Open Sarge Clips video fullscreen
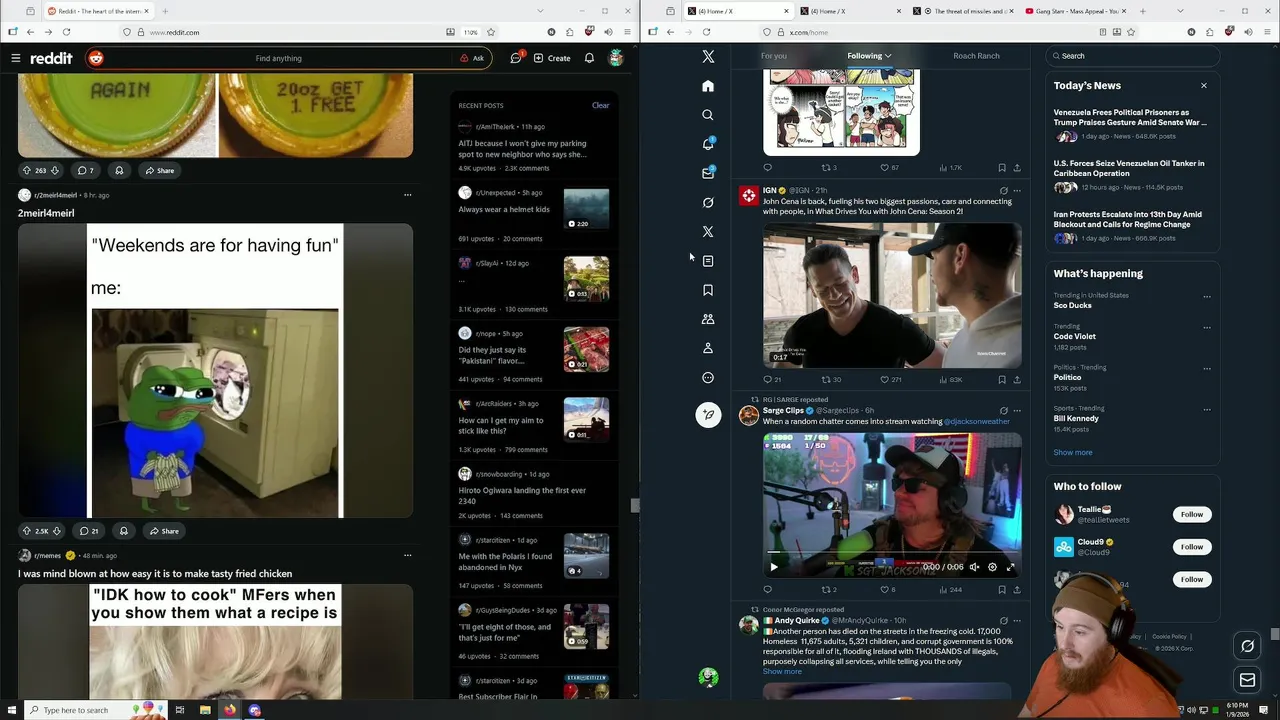This screenshot has width=1280, height=720. click(1010, 567)
